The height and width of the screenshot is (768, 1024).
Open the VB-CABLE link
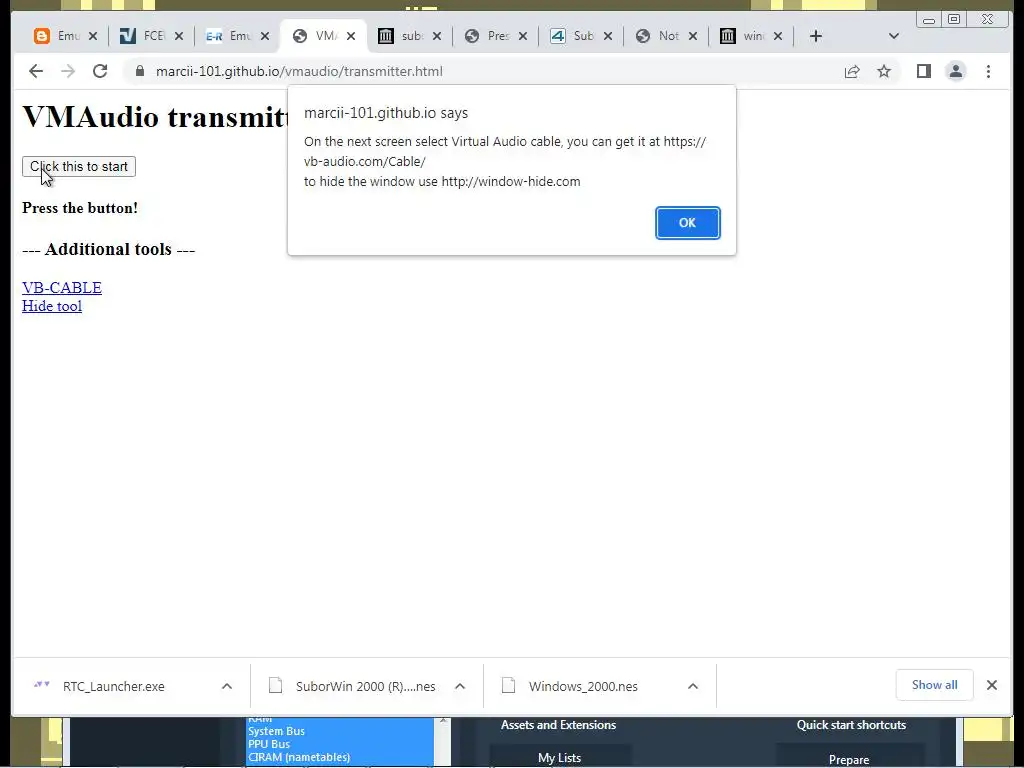[62, 287]
